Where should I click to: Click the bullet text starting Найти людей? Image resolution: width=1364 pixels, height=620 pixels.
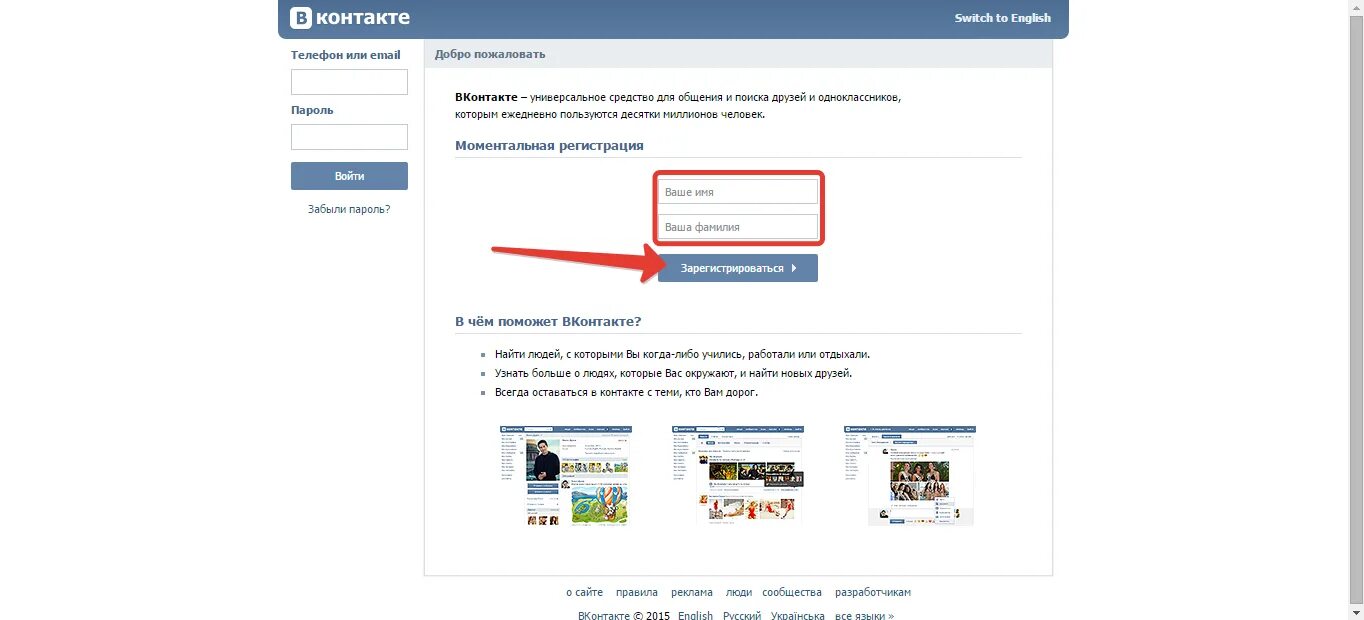[x=683, y=354]
